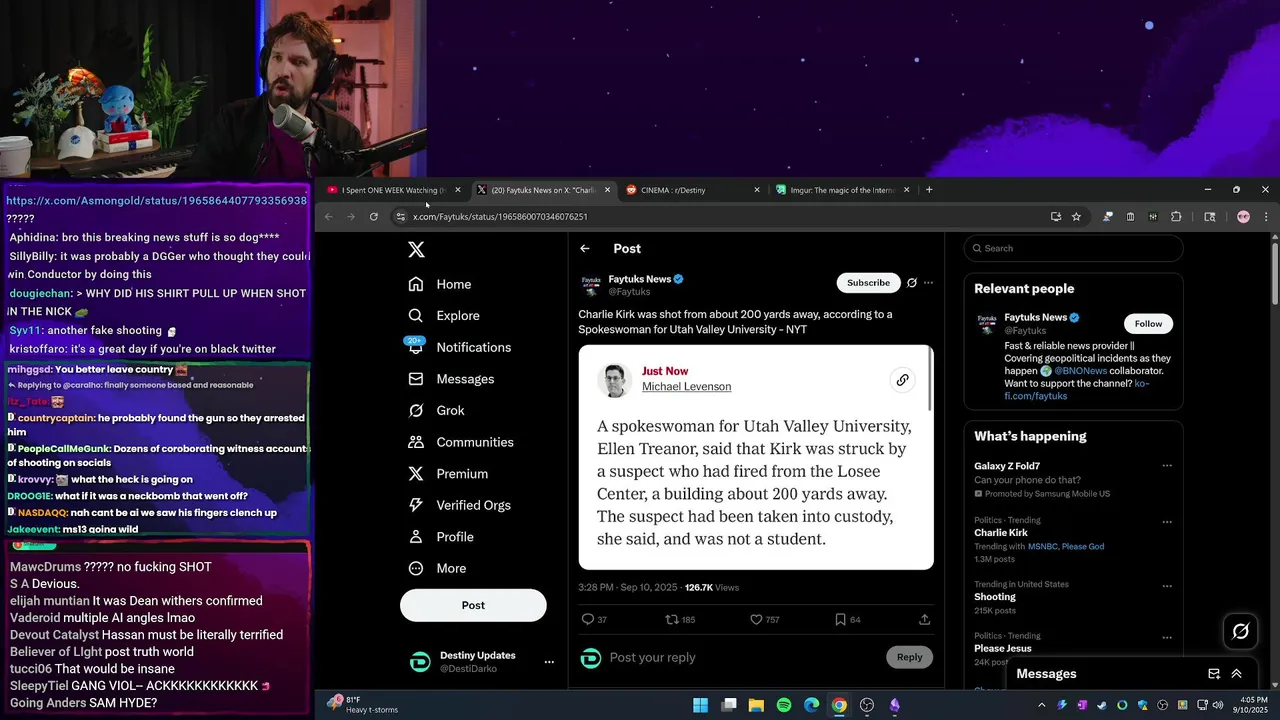Open the Charlie Kirk trending topic
Screen dimensions: 1280x720
coord(1001,533)
